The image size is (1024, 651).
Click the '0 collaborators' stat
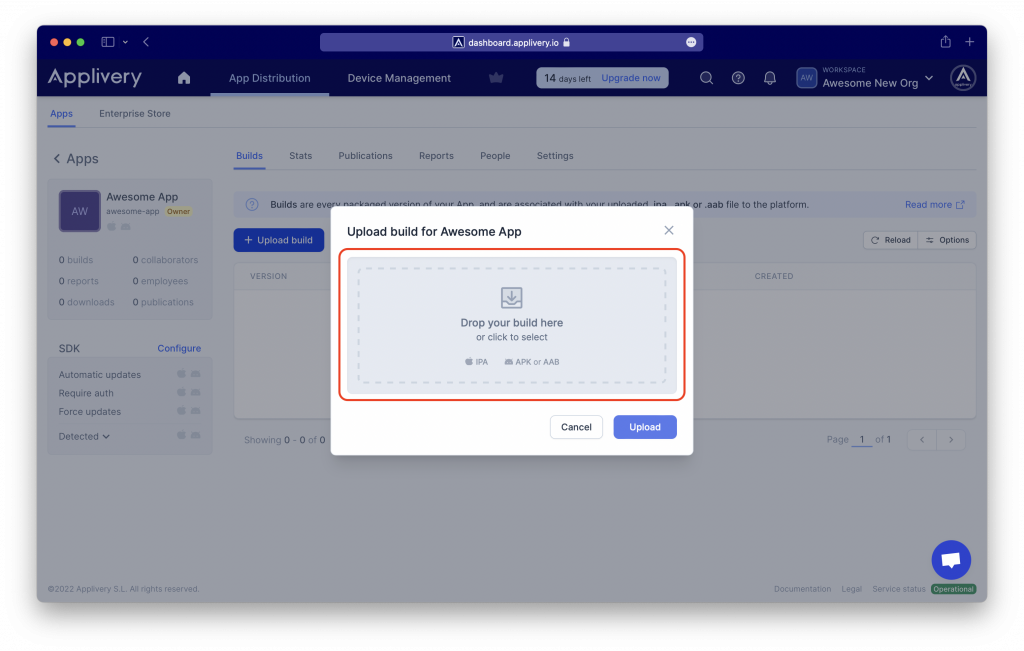165,260
